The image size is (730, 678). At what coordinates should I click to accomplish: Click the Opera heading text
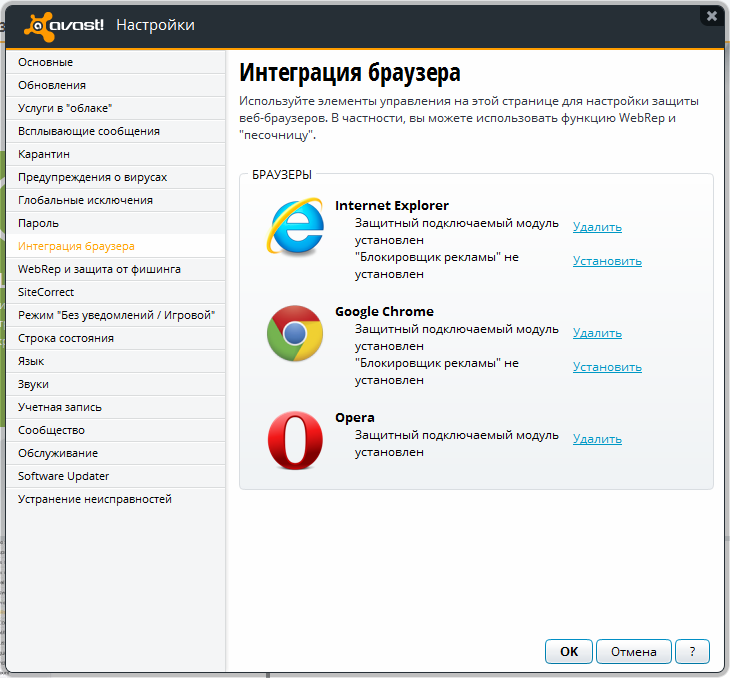(355, 418)
